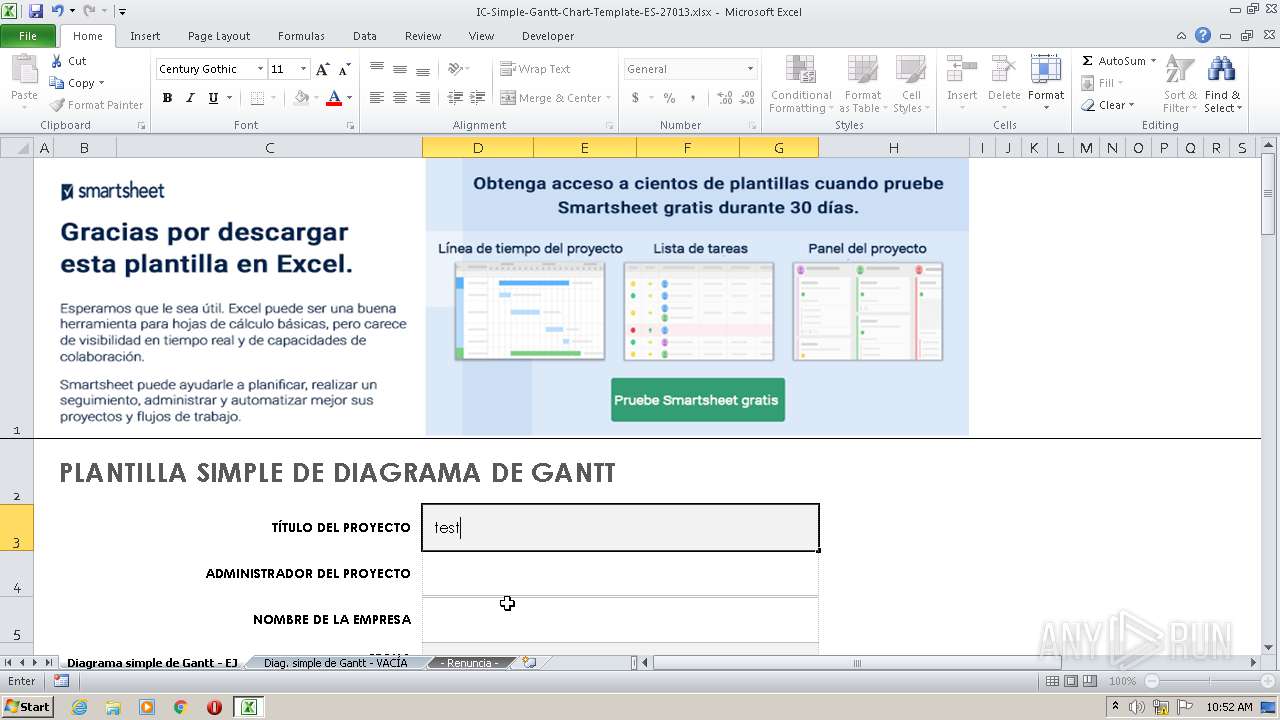Open Cell Styles gallery

909,84
